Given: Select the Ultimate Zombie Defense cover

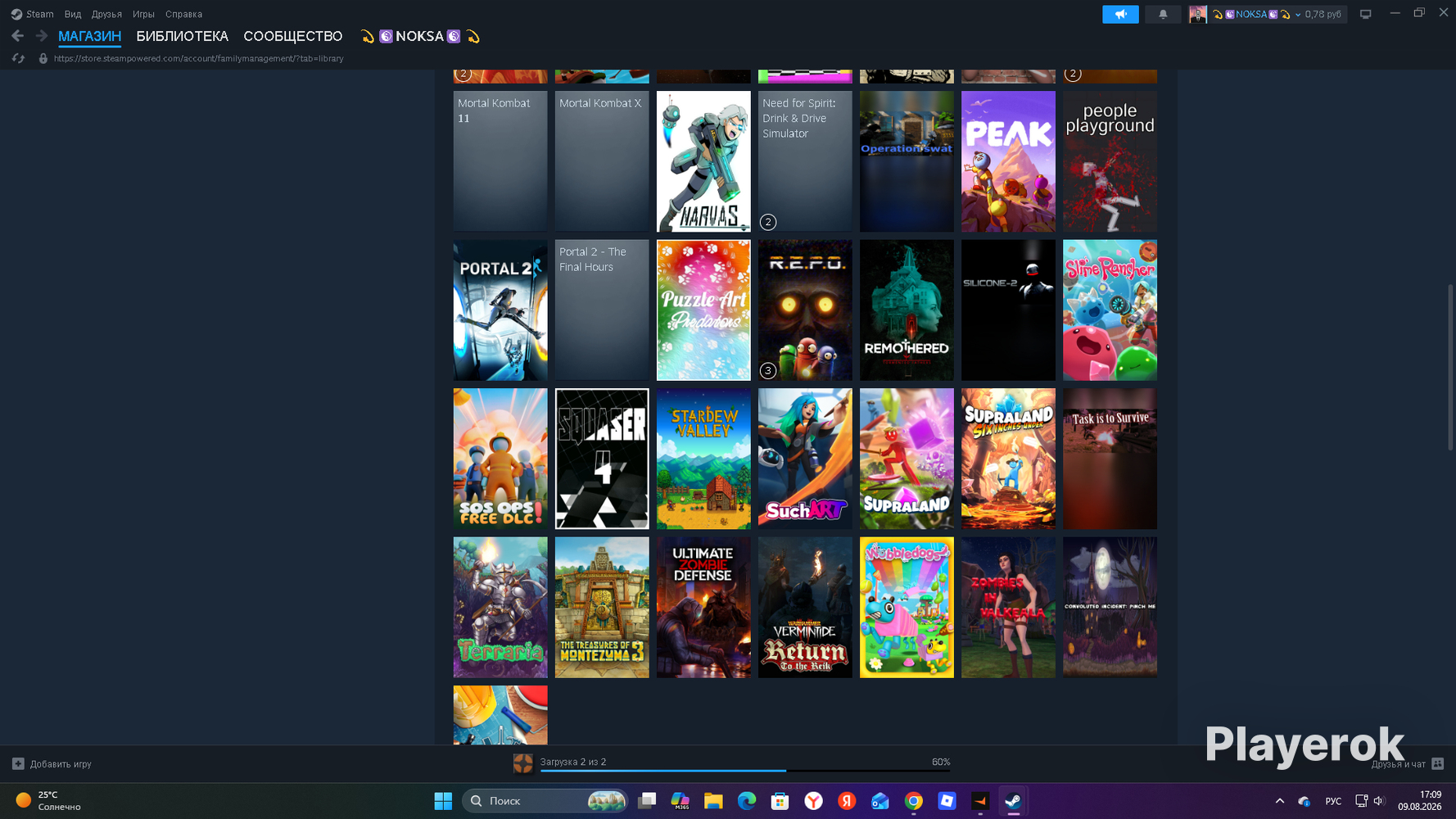Looking at the screenshot, I should click(703, 608).
